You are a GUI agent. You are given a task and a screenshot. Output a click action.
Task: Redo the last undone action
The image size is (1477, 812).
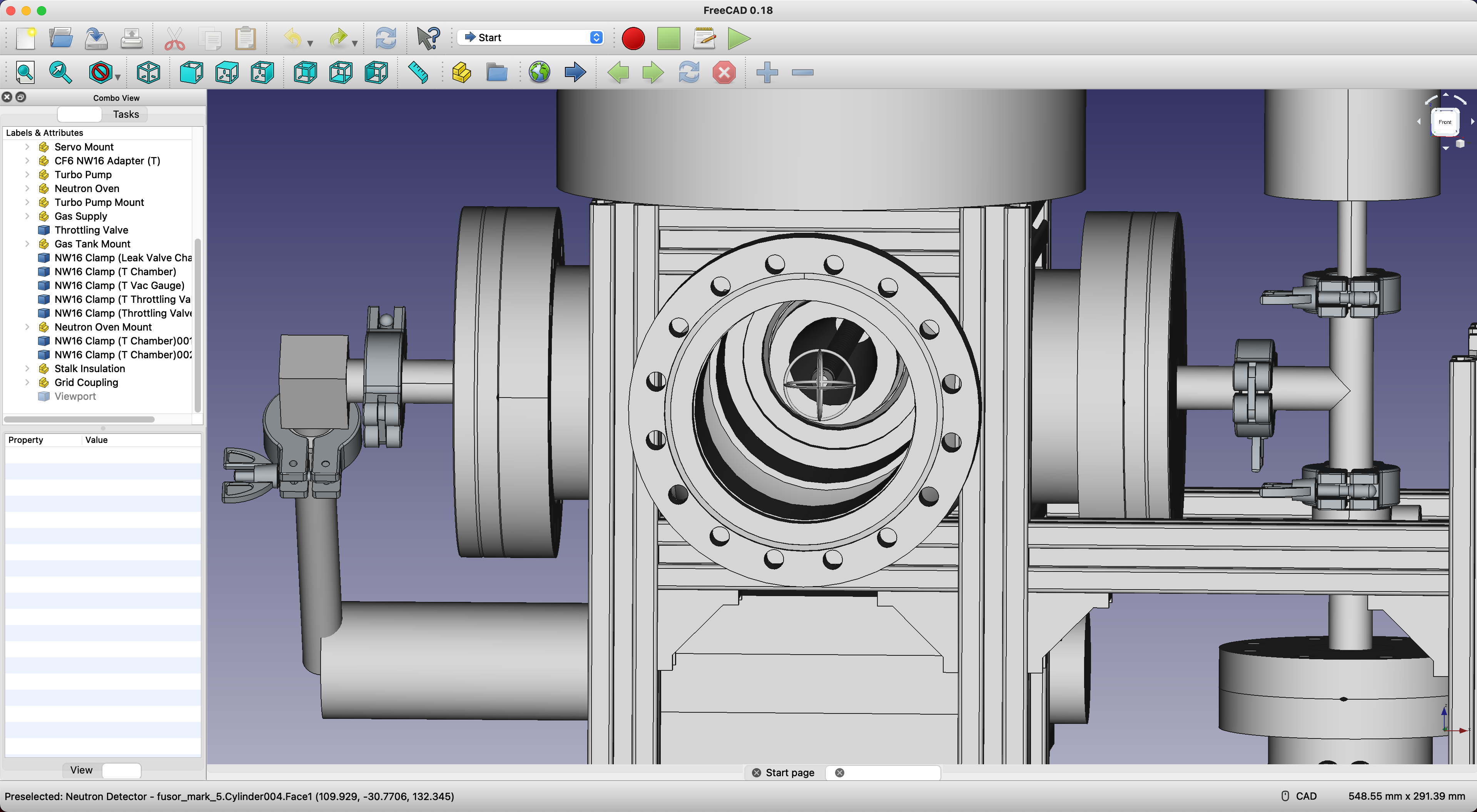[338, 38]
